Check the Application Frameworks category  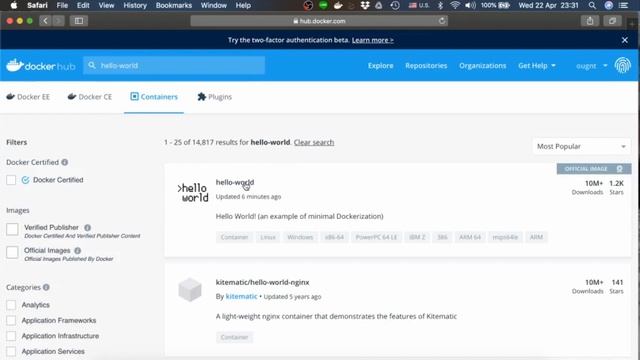click(x=11, y=320)
